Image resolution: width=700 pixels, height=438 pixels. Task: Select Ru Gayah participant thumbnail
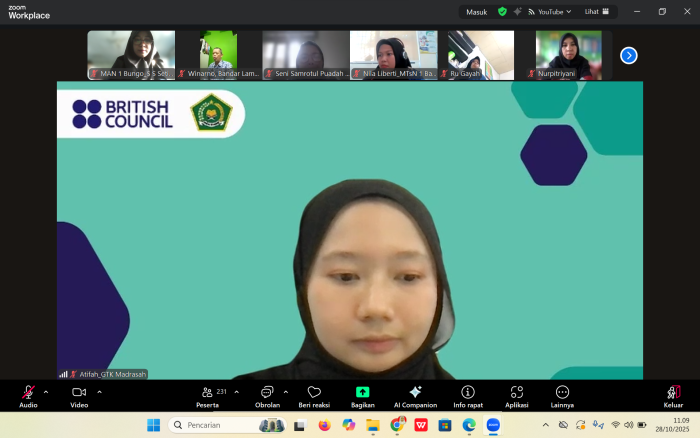coord(481,55)
